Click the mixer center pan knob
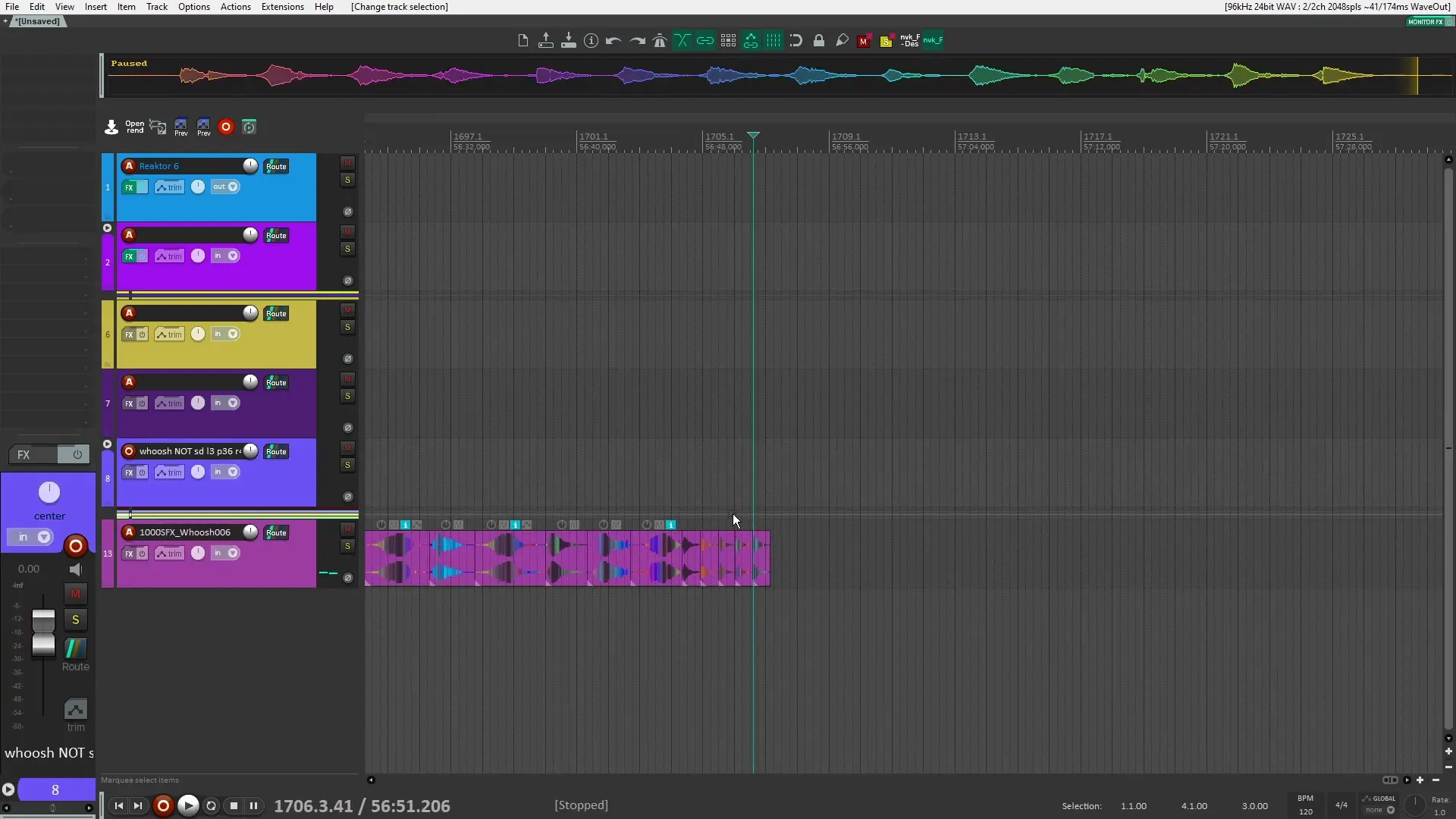This screenshot has height=819, width=1456. tap(49, 493)
